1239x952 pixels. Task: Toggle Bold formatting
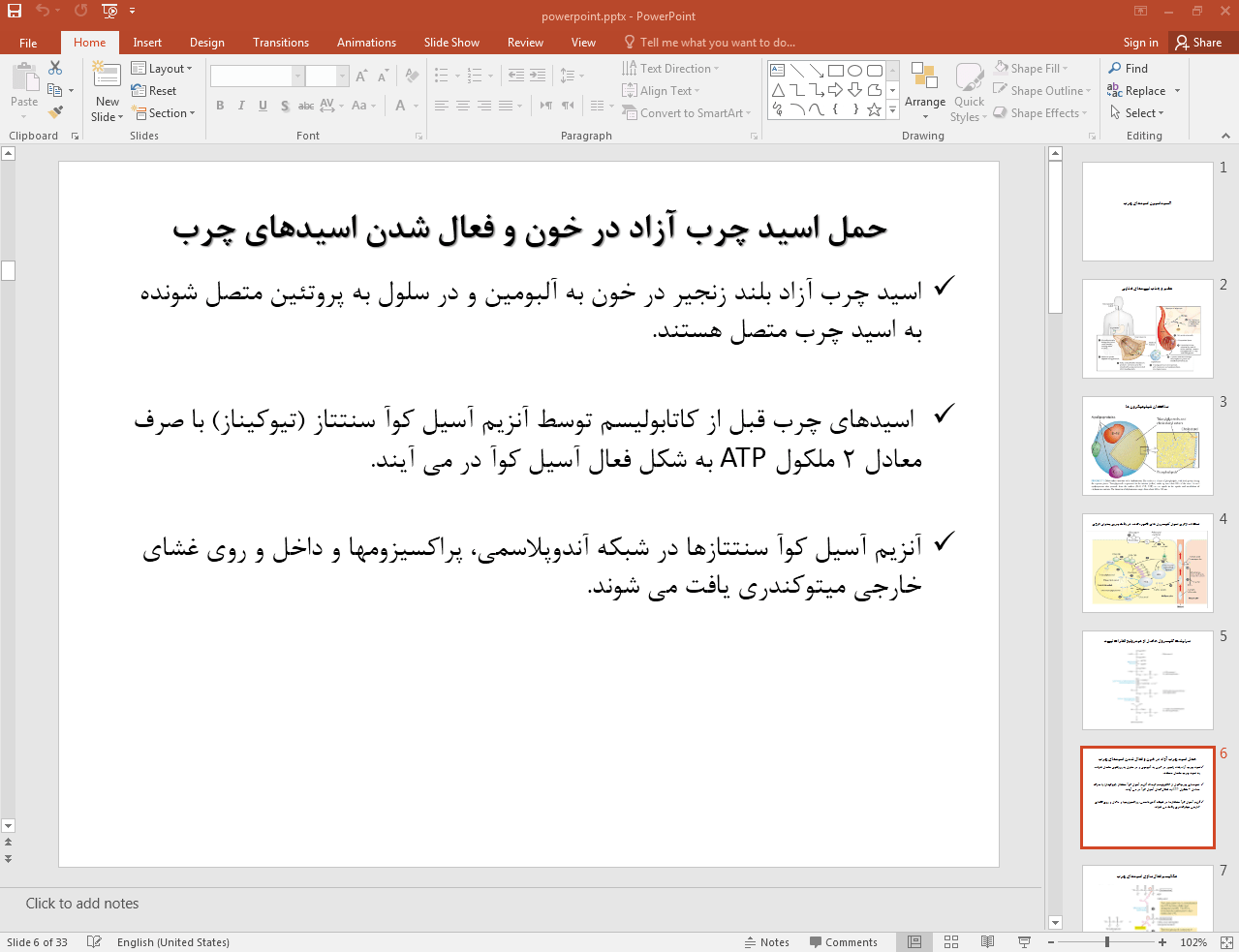point(220,106)
